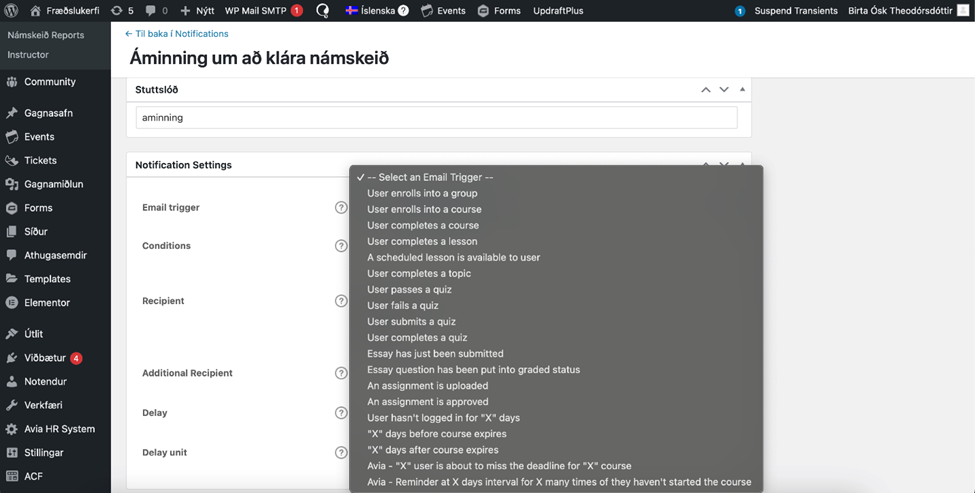The width and height of the screenshot is (975, 493).
Task: Click help icon beside Email trigger
Action: (341, 208)
